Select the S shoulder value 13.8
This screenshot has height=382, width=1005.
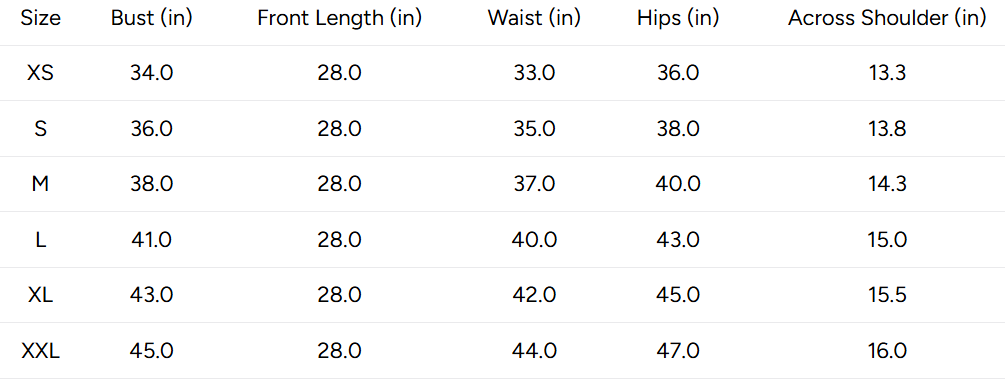click(887, 129)
